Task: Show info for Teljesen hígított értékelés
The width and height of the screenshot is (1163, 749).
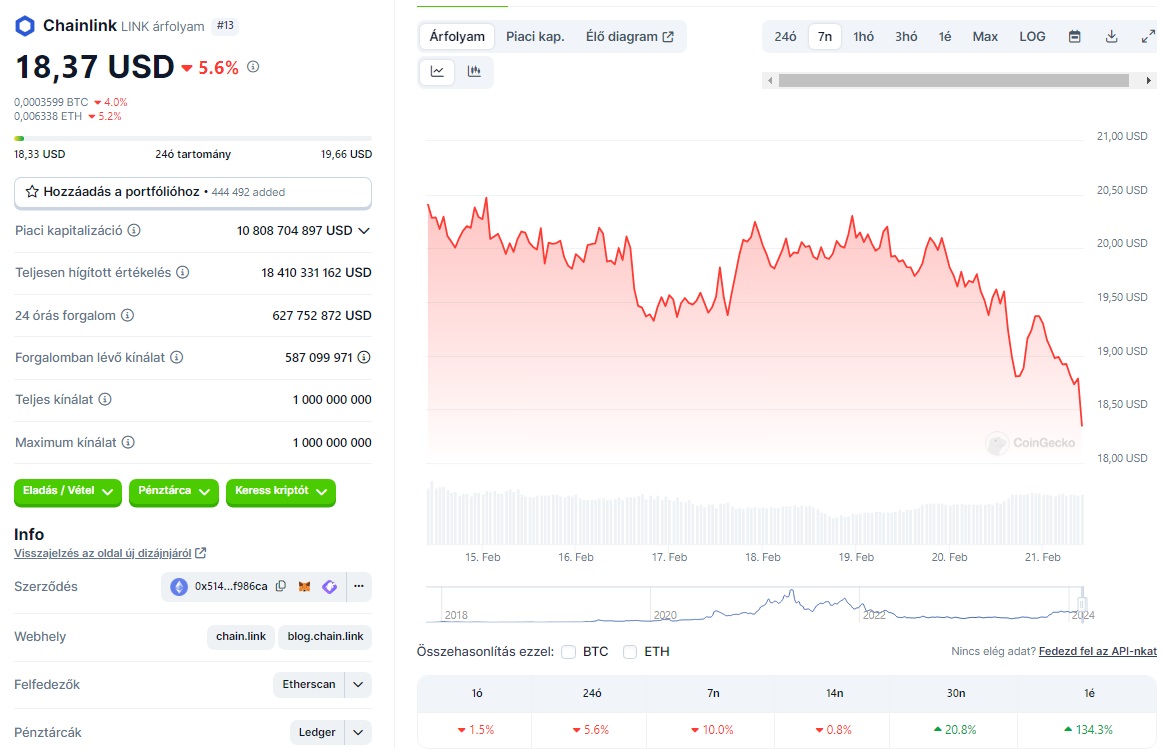Action: 182,272
